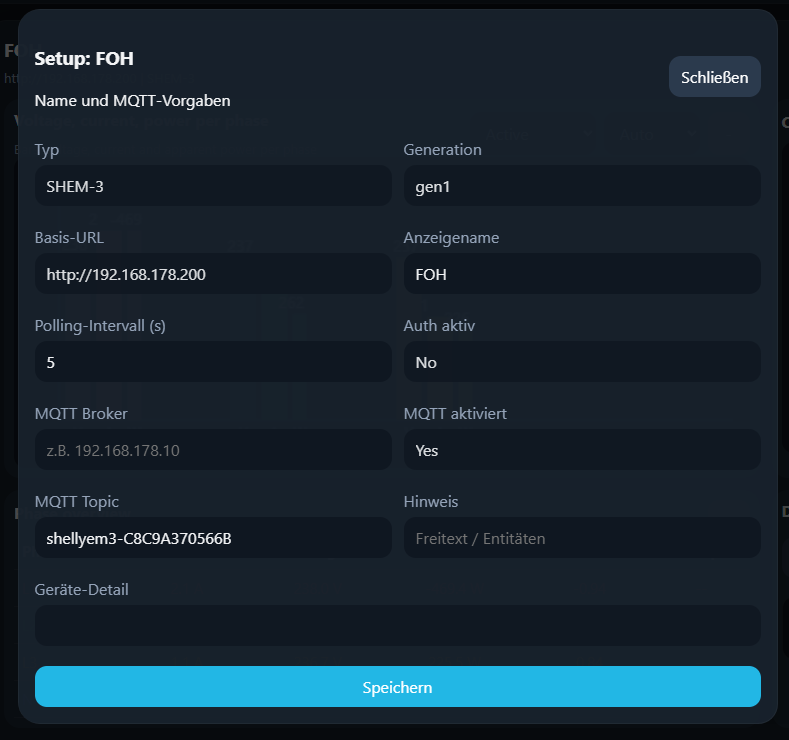Click the Generation field showing gen1

point(581,186)
